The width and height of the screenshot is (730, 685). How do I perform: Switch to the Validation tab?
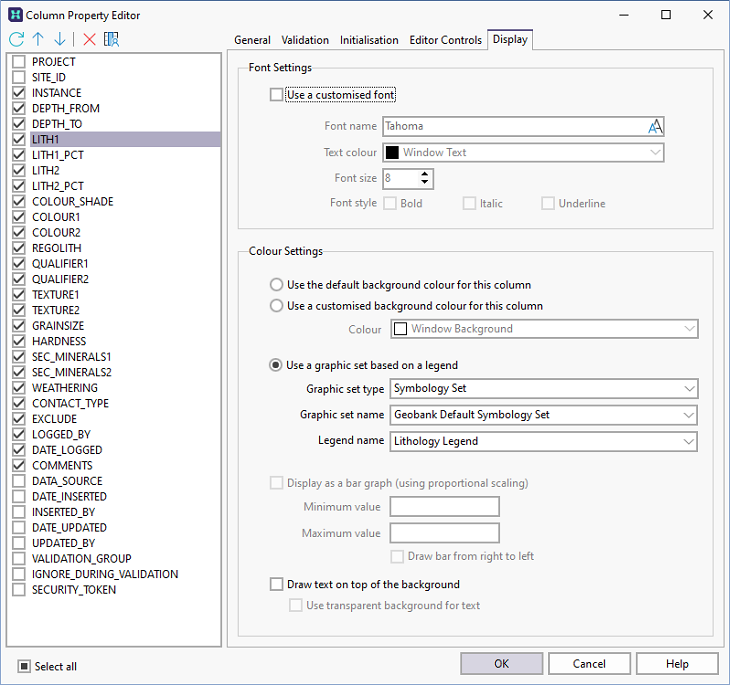(x=305, y=40)
